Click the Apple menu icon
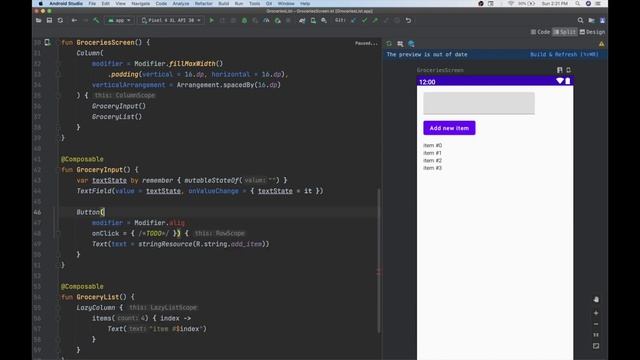The width and height of the screenshot is (640, 360). 41,4
